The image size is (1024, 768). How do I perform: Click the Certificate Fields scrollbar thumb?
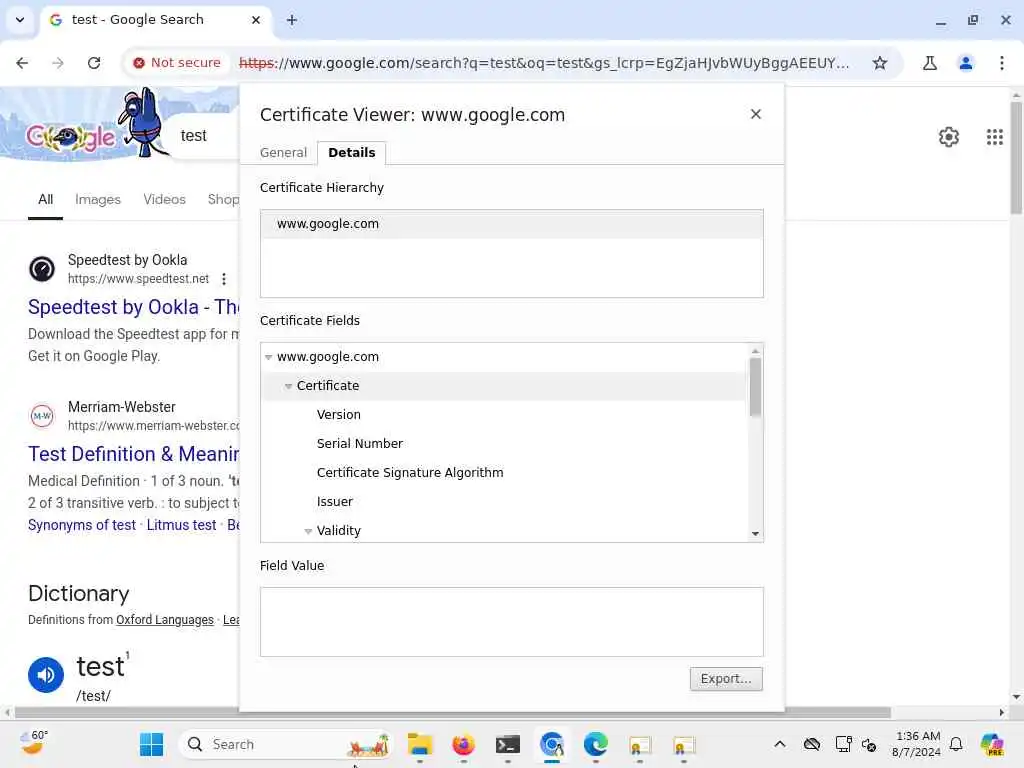coord(756,387)
